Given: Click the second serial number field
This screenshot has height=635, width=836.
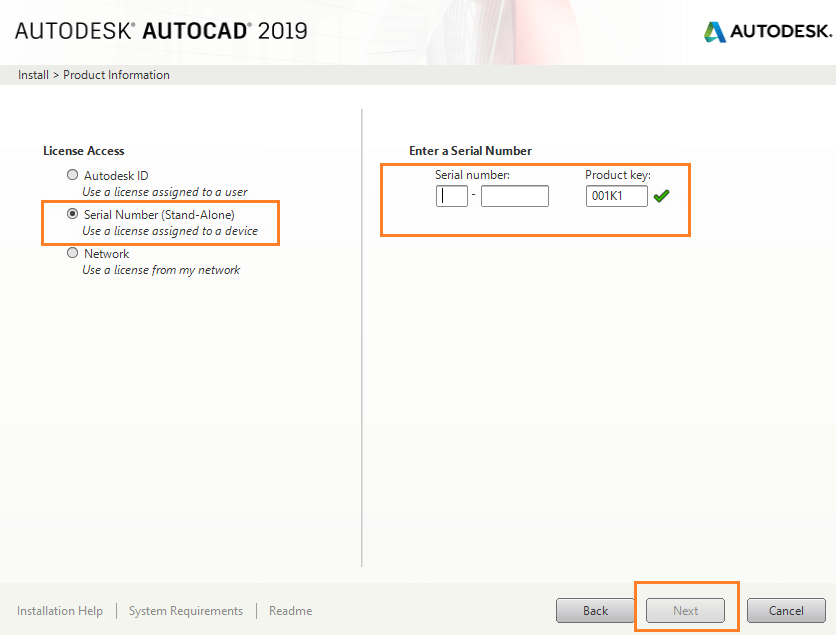Looking at the screenshot, I should 515,196.
